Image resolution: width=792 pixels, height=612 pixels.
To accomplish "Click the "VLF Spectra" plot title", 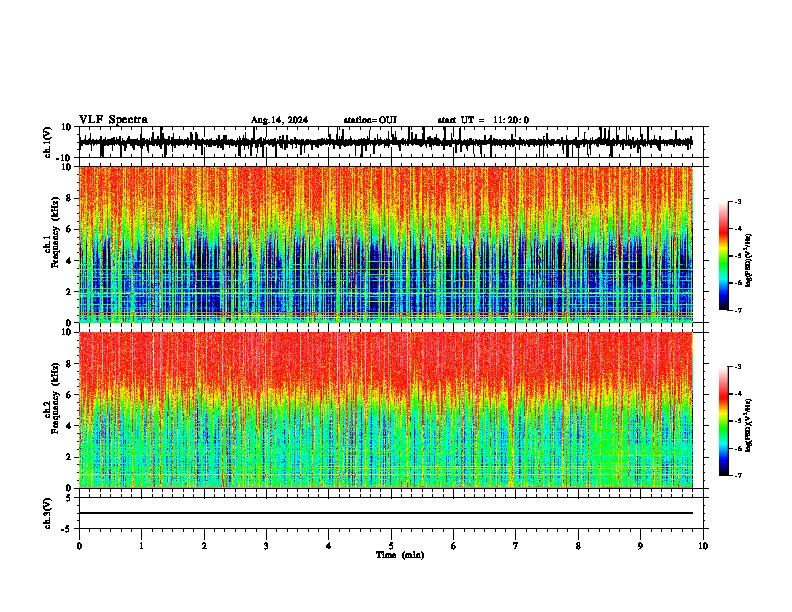I will click(113, 120).
